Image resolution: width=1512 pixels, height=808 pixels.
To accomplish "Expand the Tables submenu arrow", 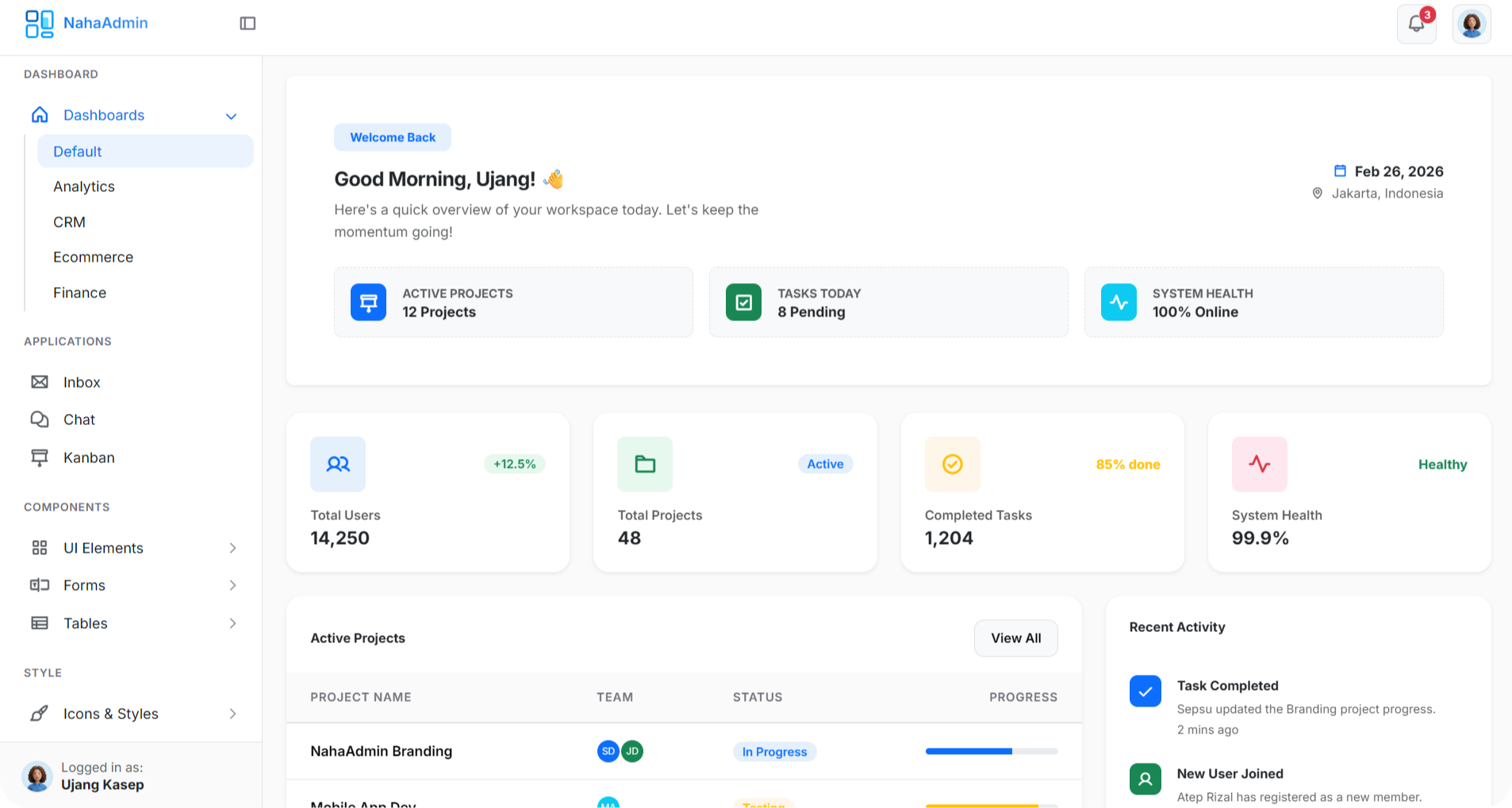I will 232,623.
